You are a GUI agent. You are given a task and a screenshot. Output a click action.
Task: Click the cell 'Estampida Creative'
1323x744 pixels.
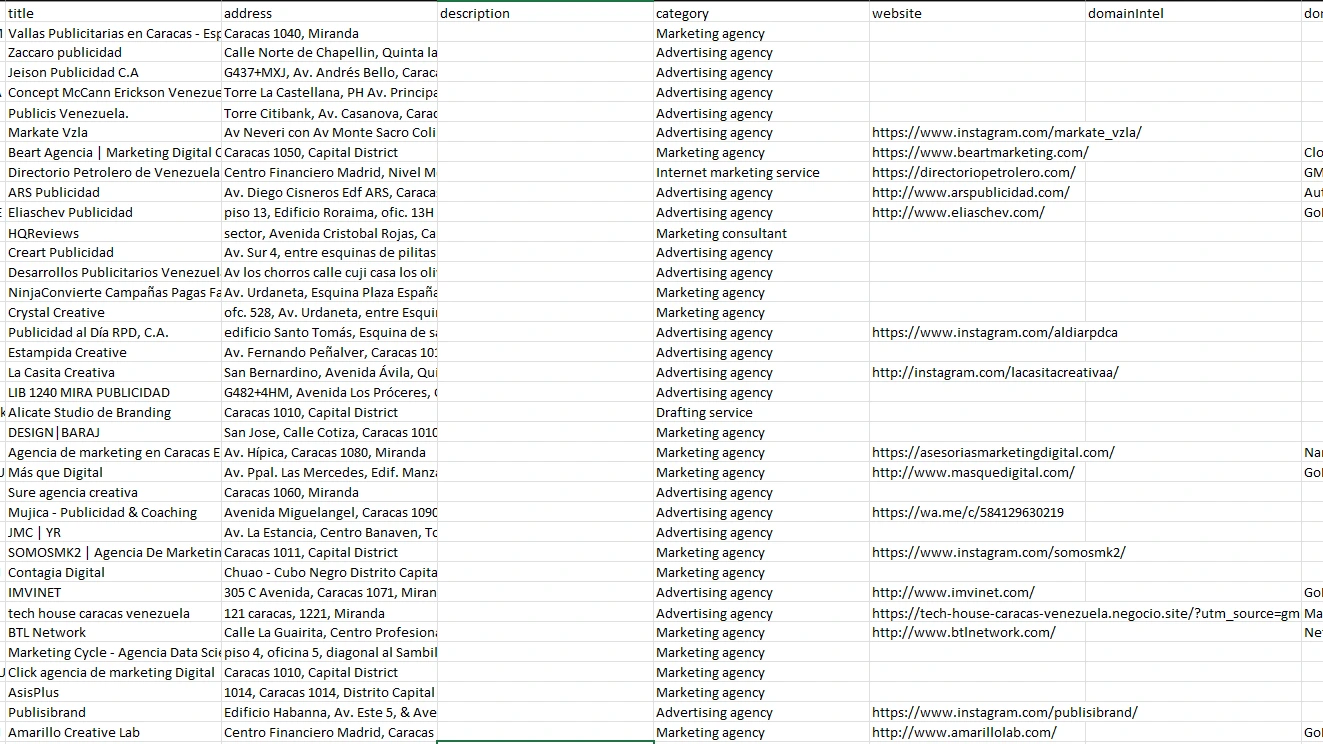click(113, 353)
